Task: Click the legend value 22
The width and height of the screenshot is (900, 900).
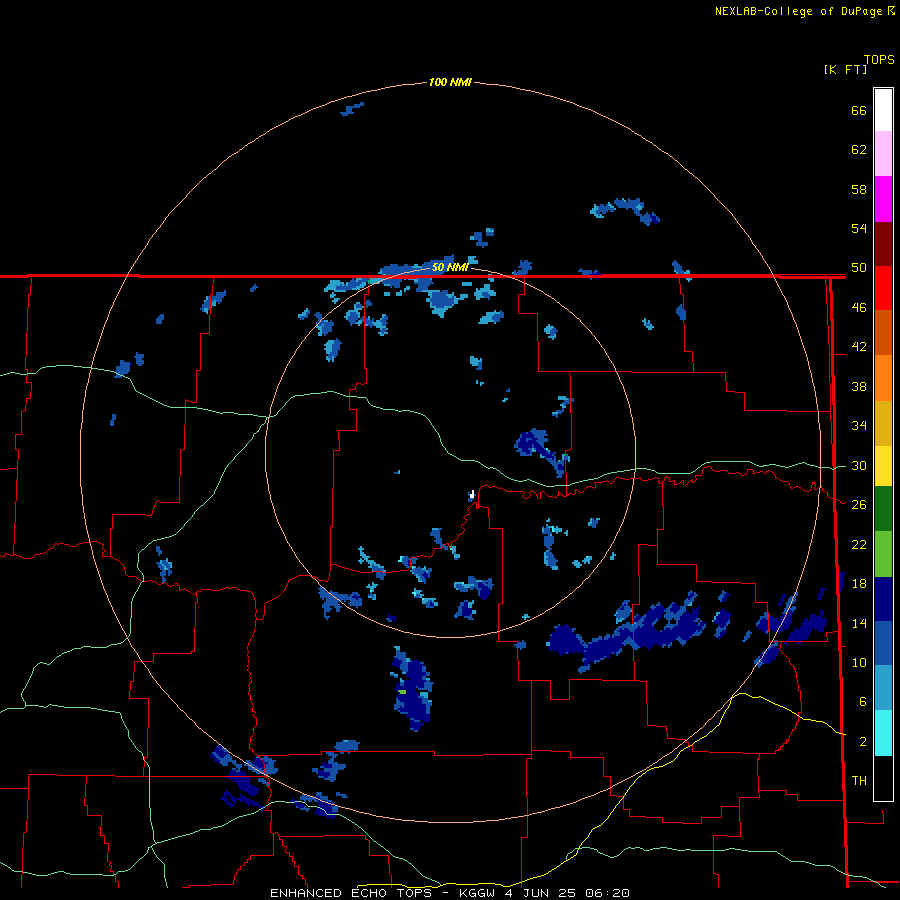Action: click(859, 544)
